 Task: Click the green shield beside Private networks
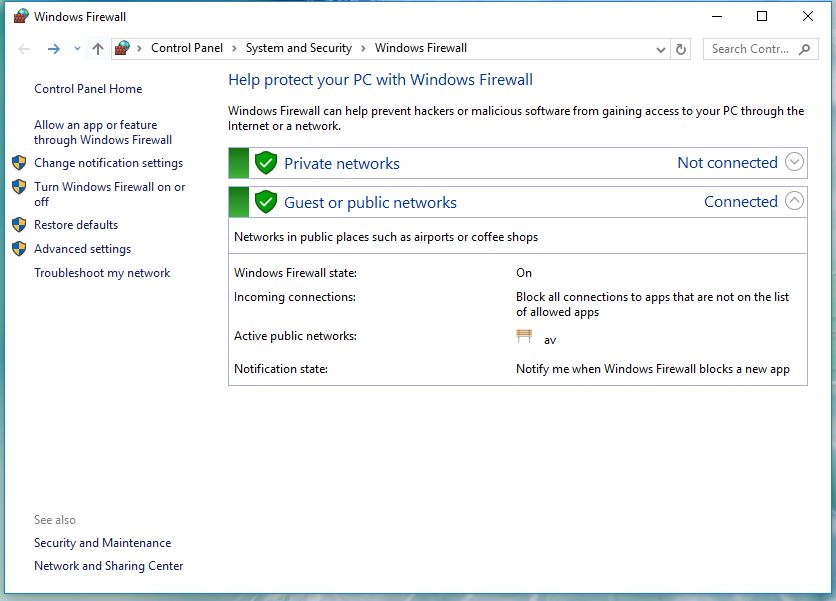click(265, 163)
